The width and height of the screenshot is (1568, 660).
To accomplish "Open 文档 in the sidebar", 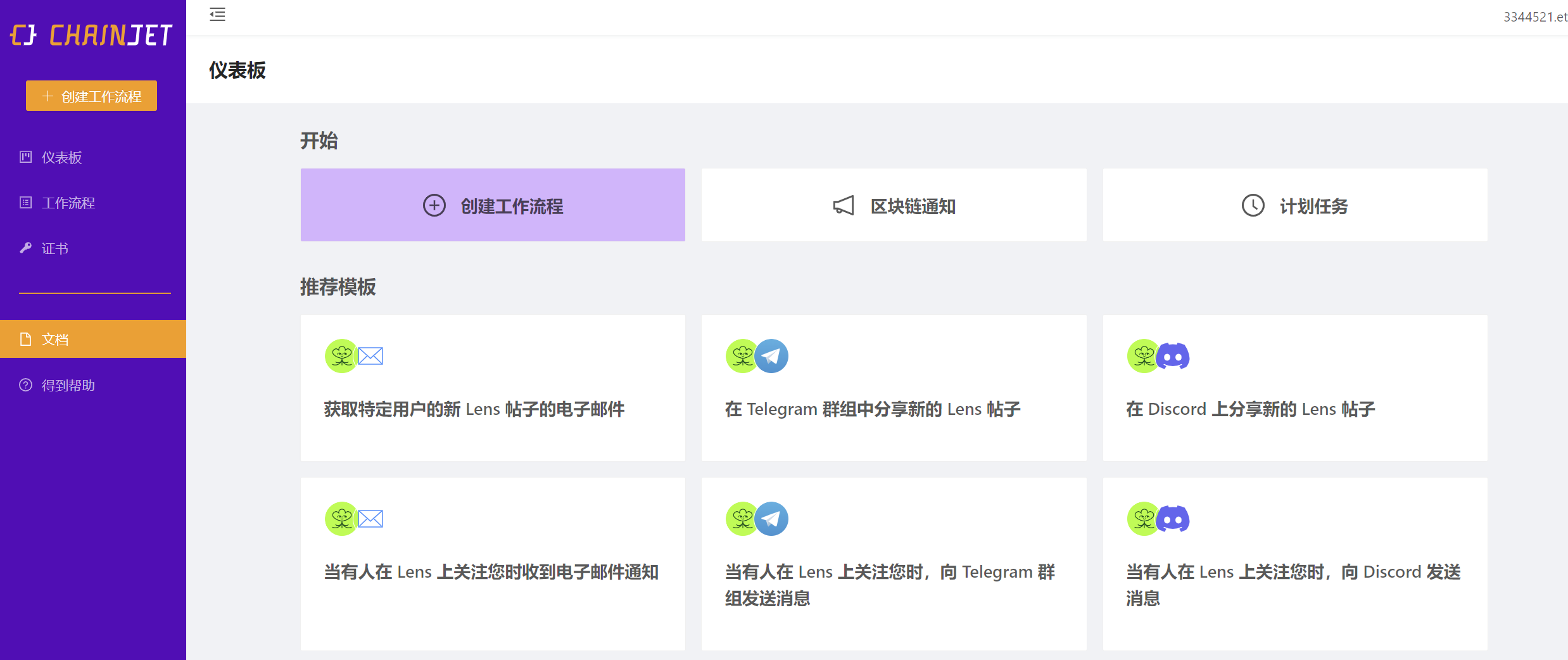I will [93, 339].
